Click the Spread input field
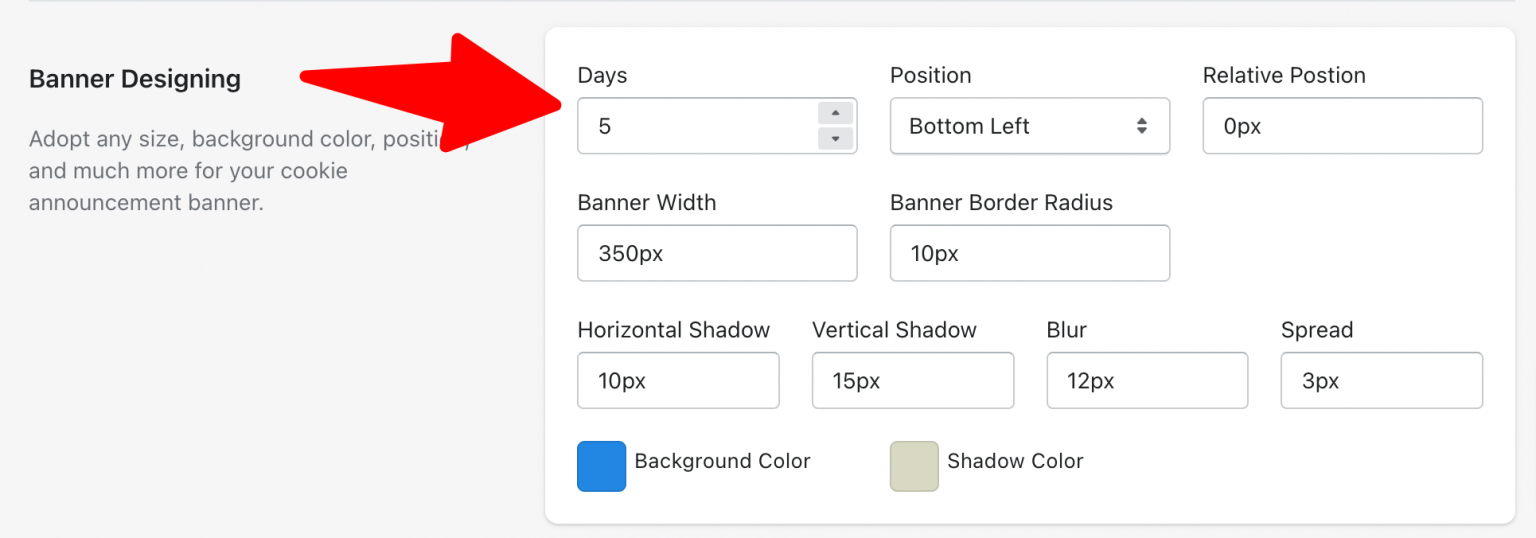The height and width of the screenshot is (538, 1536). (x=1381, y=380)
